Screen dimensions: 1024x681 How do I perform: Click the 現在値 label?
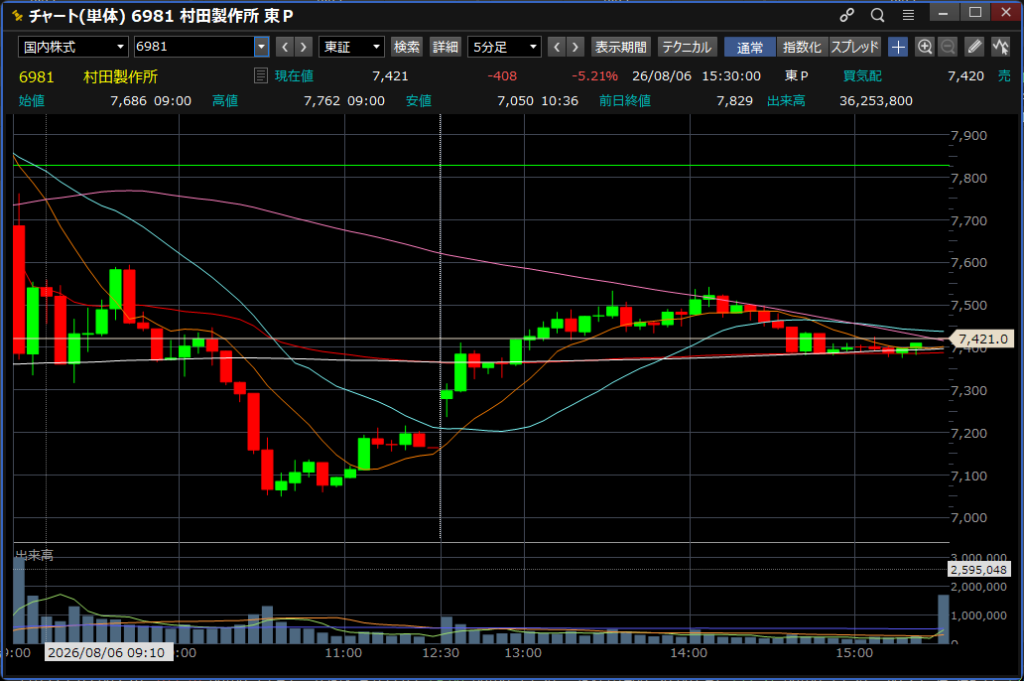294,76
